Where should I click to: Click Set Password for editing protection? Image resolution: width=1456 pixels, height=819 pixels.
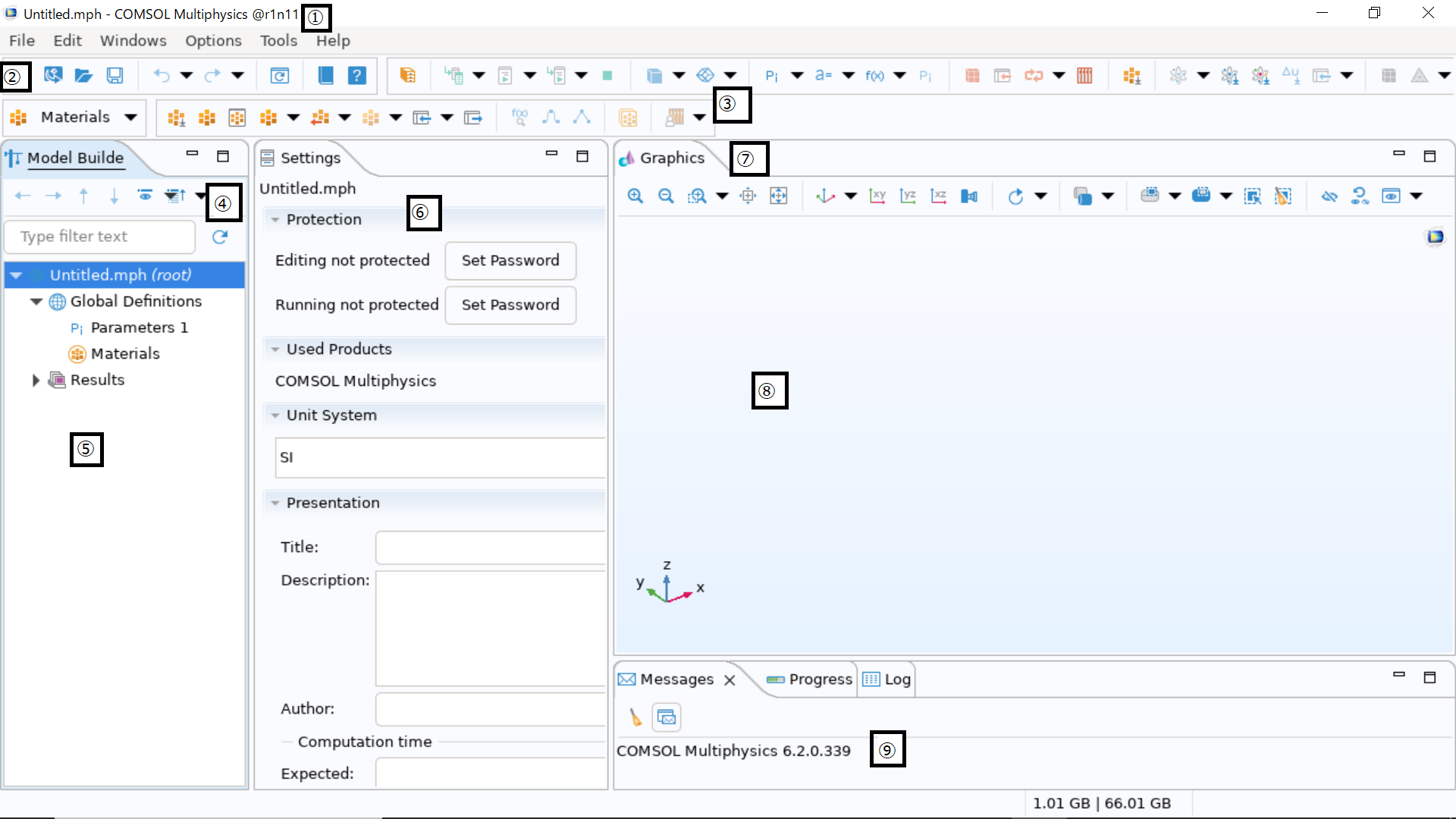click(x=510, y=260)
